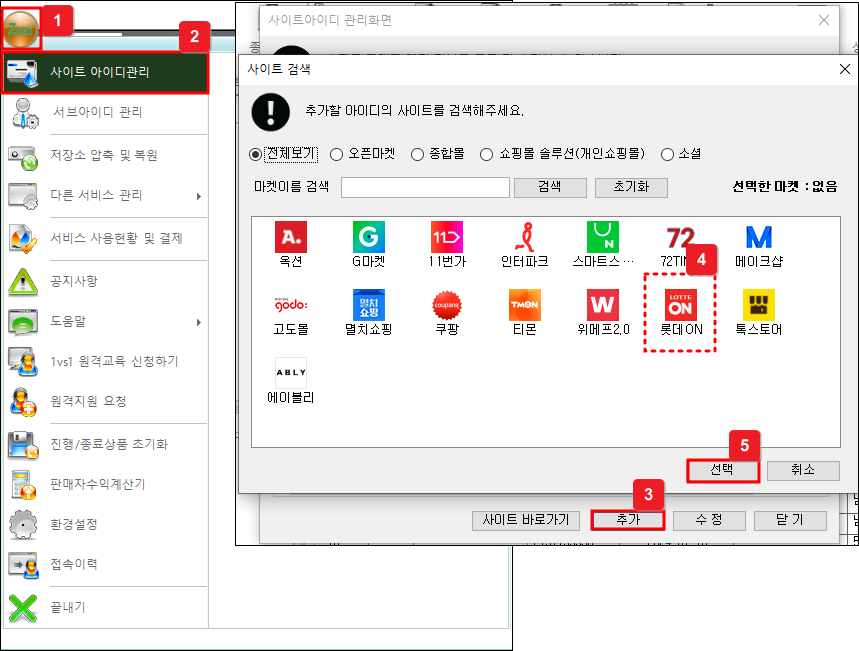Close the 사이트 검색 dialog
Viewport: 859px width, 651px height.
(845, 69)
